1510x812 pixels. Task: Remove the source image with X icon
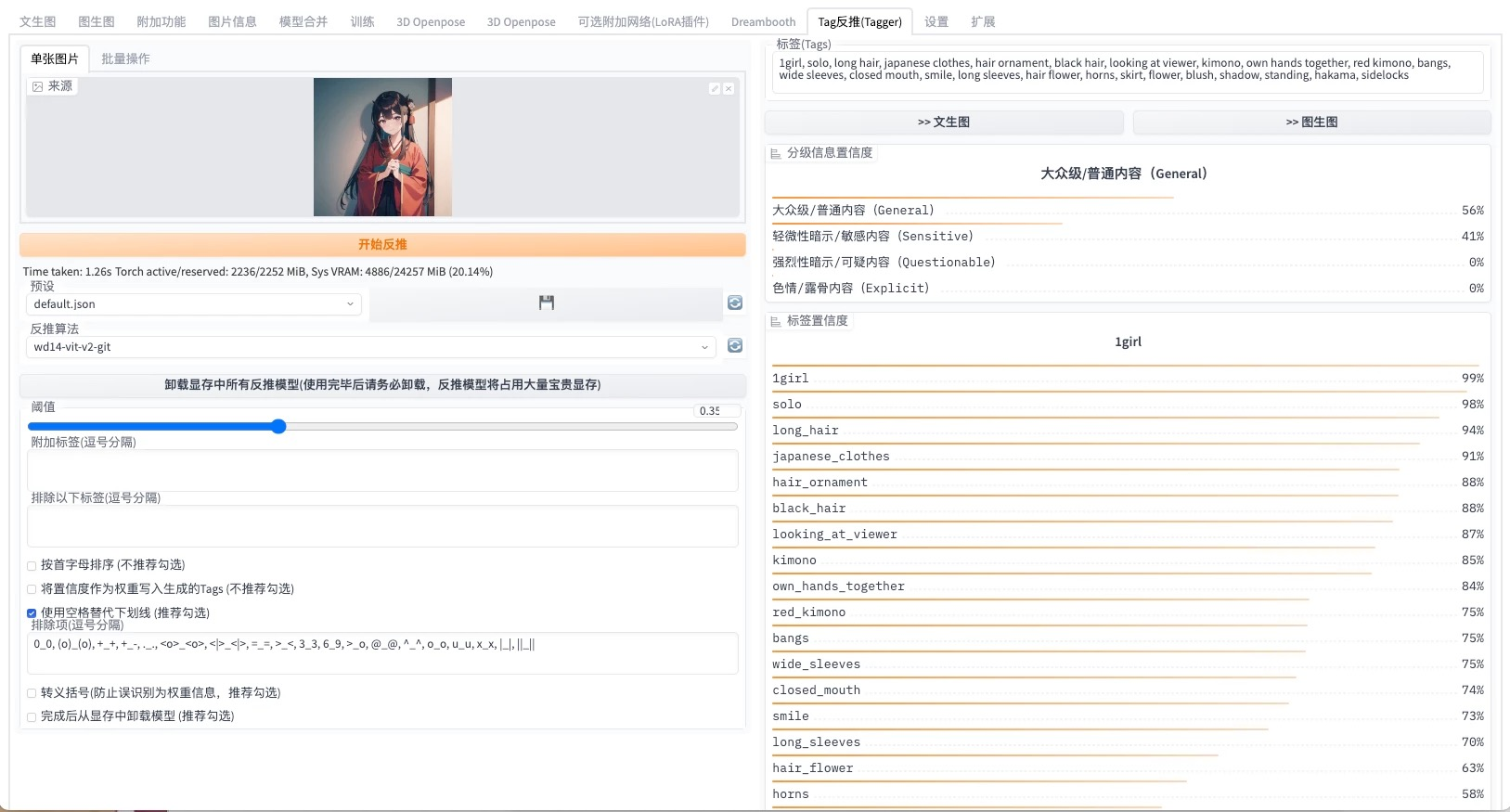[x=729, y=88]
